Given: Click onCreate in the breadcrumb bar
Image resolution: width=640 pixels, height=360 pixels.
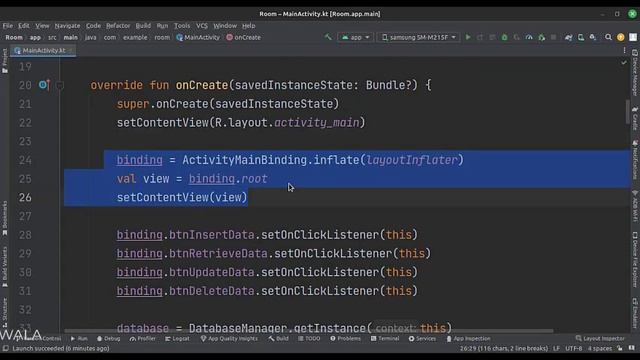Looking at the screenshot, I should [x=243, y=37].
